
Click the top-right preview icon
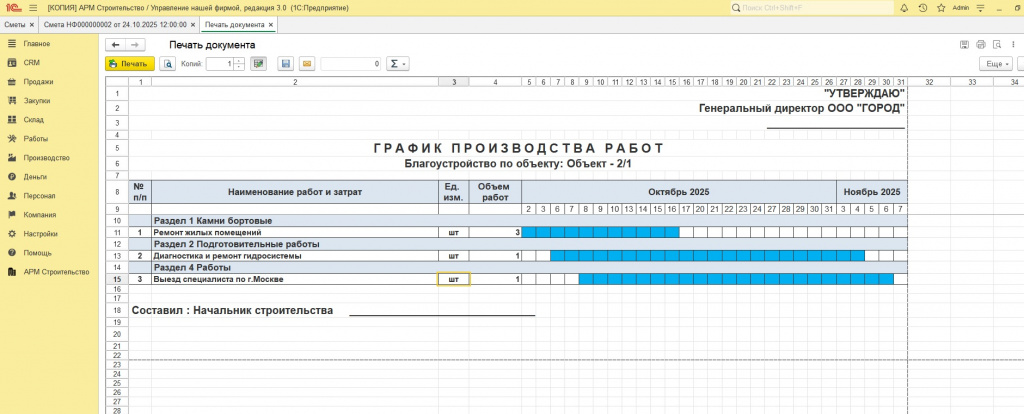tap(997, 44)
